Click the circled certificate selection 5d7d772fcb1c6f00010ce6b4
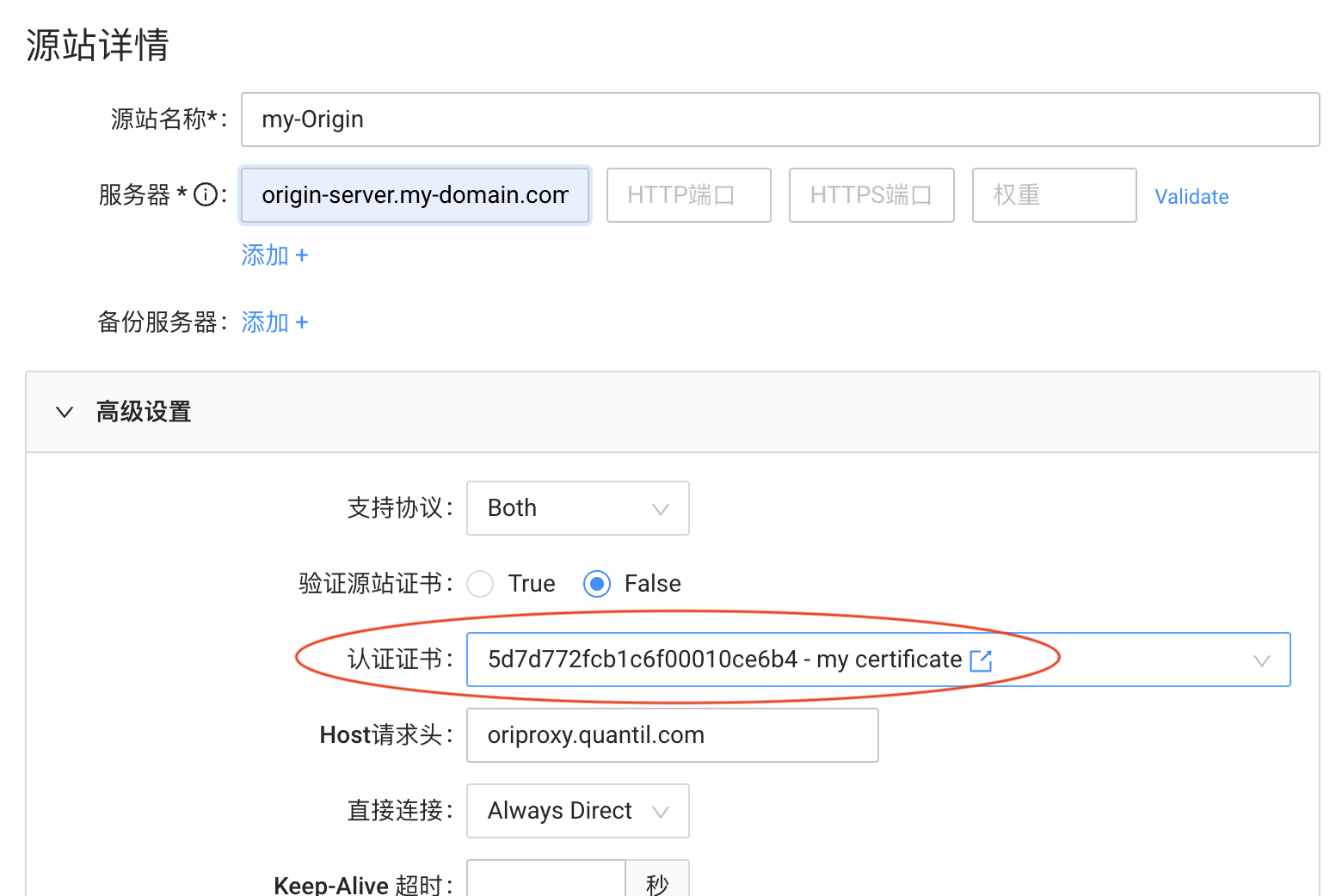Viewport: 1342px width, 896px height. click(723, 660)
